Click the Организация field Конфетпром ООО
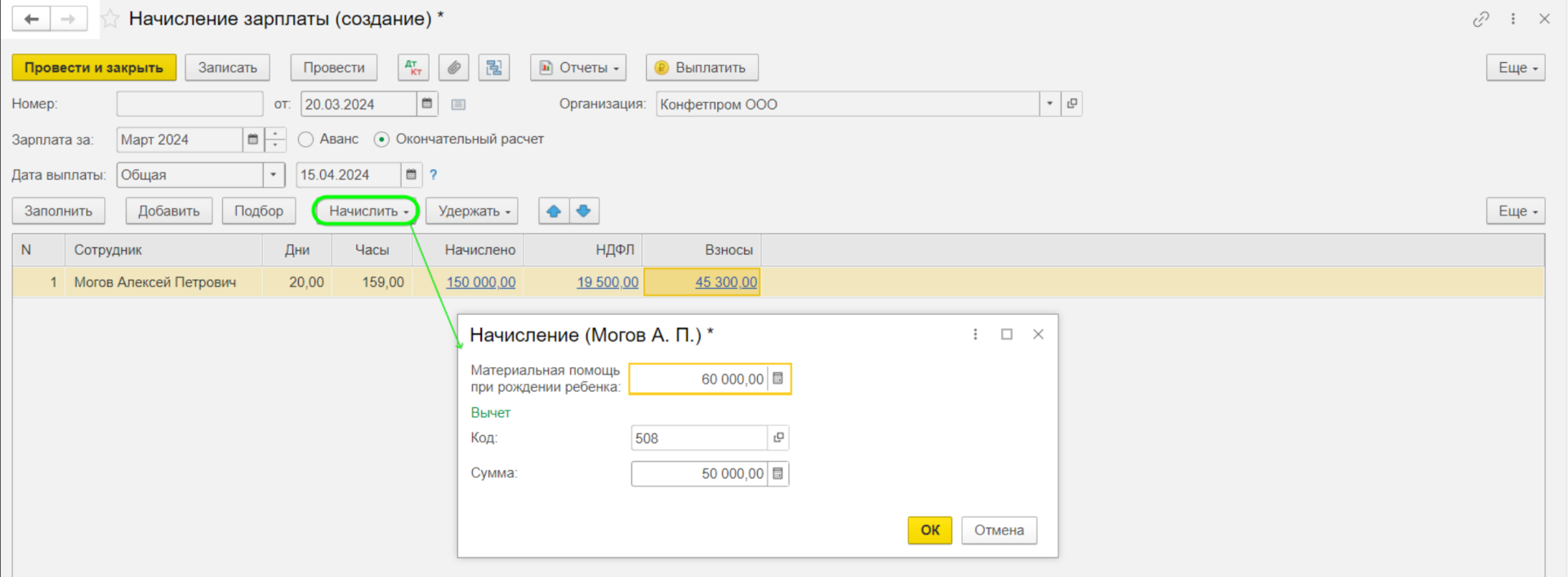This screenshot has height=577, width=1568. pos(848,104)
